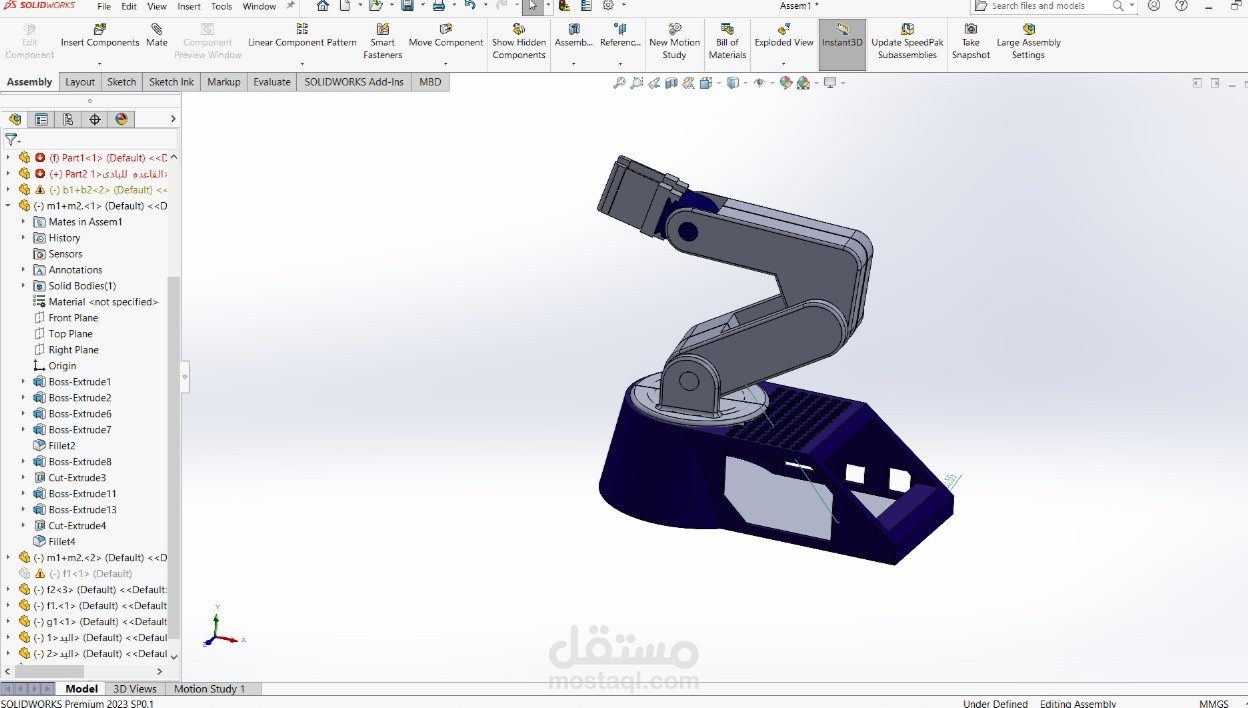Viewport: 1248px width, 708px height.
Task: Toggle the Instant3D button
Action: coord(842,44)
